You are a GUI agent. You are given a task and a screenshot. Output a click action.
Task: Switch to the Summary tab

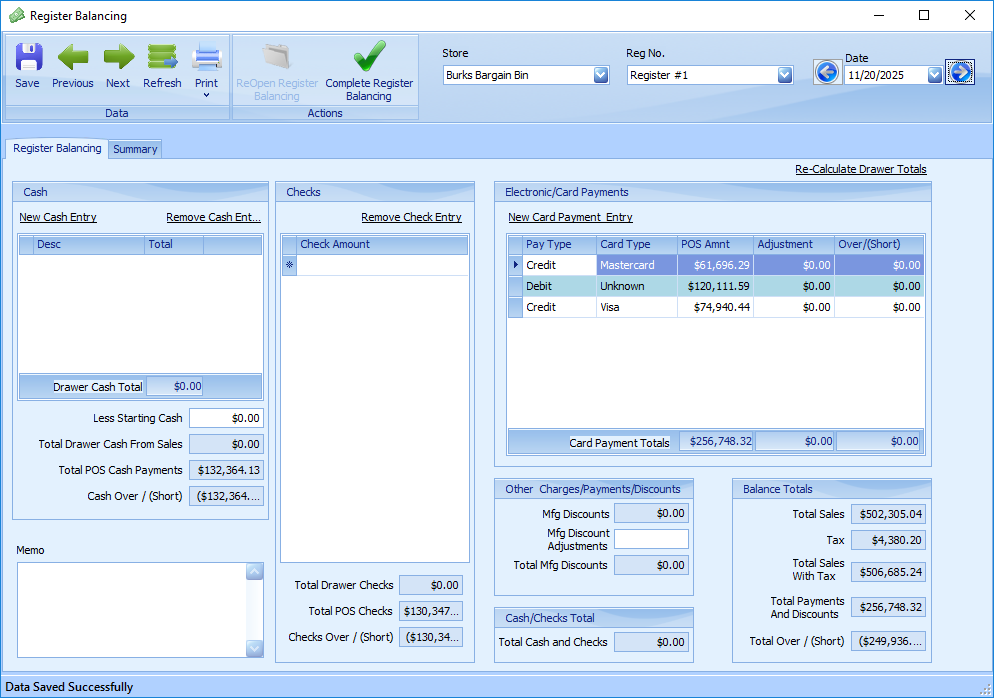point(135,149)
